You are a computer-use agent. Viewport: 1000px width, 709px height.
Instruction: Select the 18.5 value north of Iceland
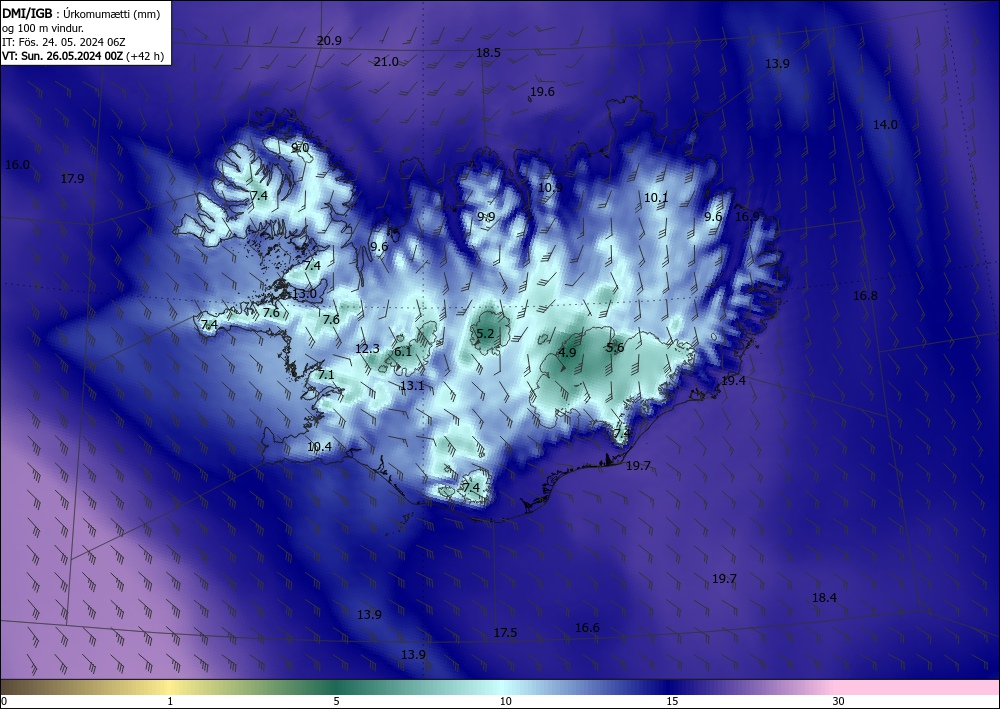[x=488, y=53]
